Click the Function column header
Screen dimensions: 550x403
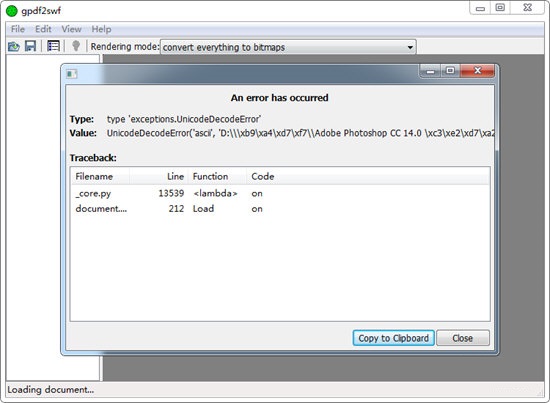[x=217, y=176]
